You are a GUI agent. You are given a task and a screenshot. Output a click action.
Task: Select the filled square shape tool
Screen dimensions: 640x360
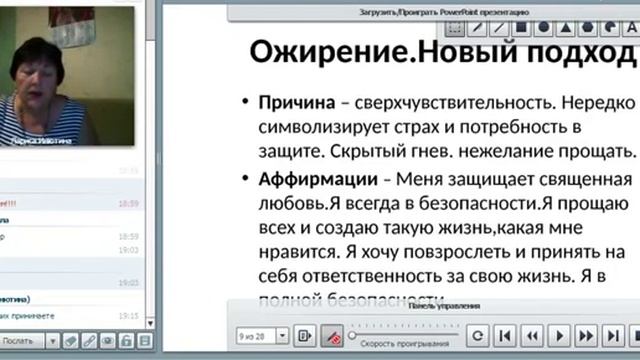click(x=521, y=28)
